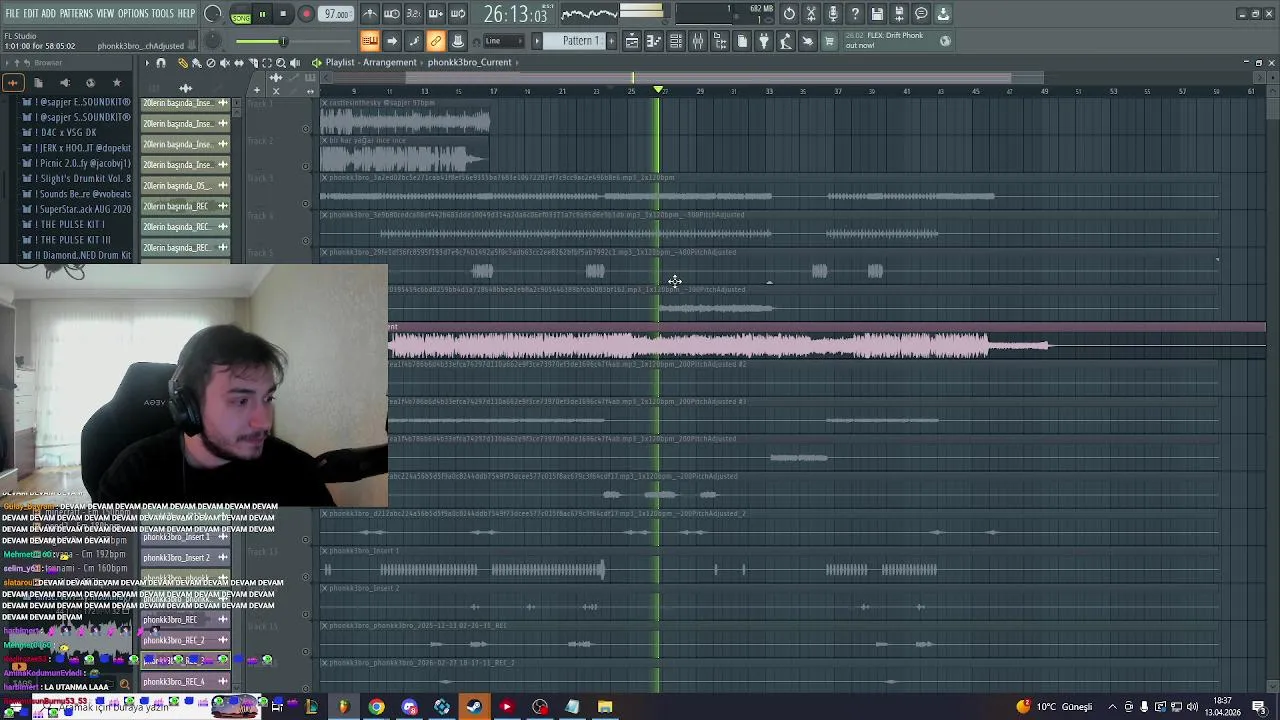Click the tempo 97.000 field

click(337, 14)
